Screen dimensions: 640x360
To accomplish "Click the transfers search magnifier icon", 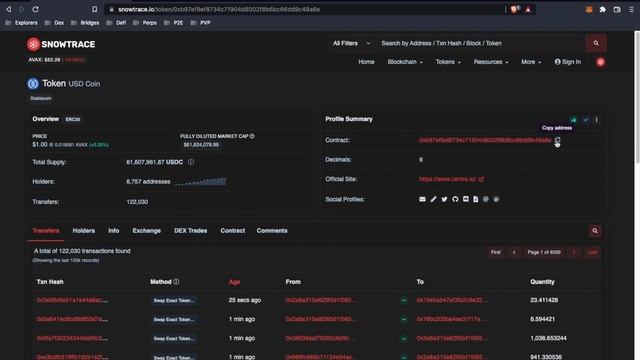I will (x=595, y=231).
